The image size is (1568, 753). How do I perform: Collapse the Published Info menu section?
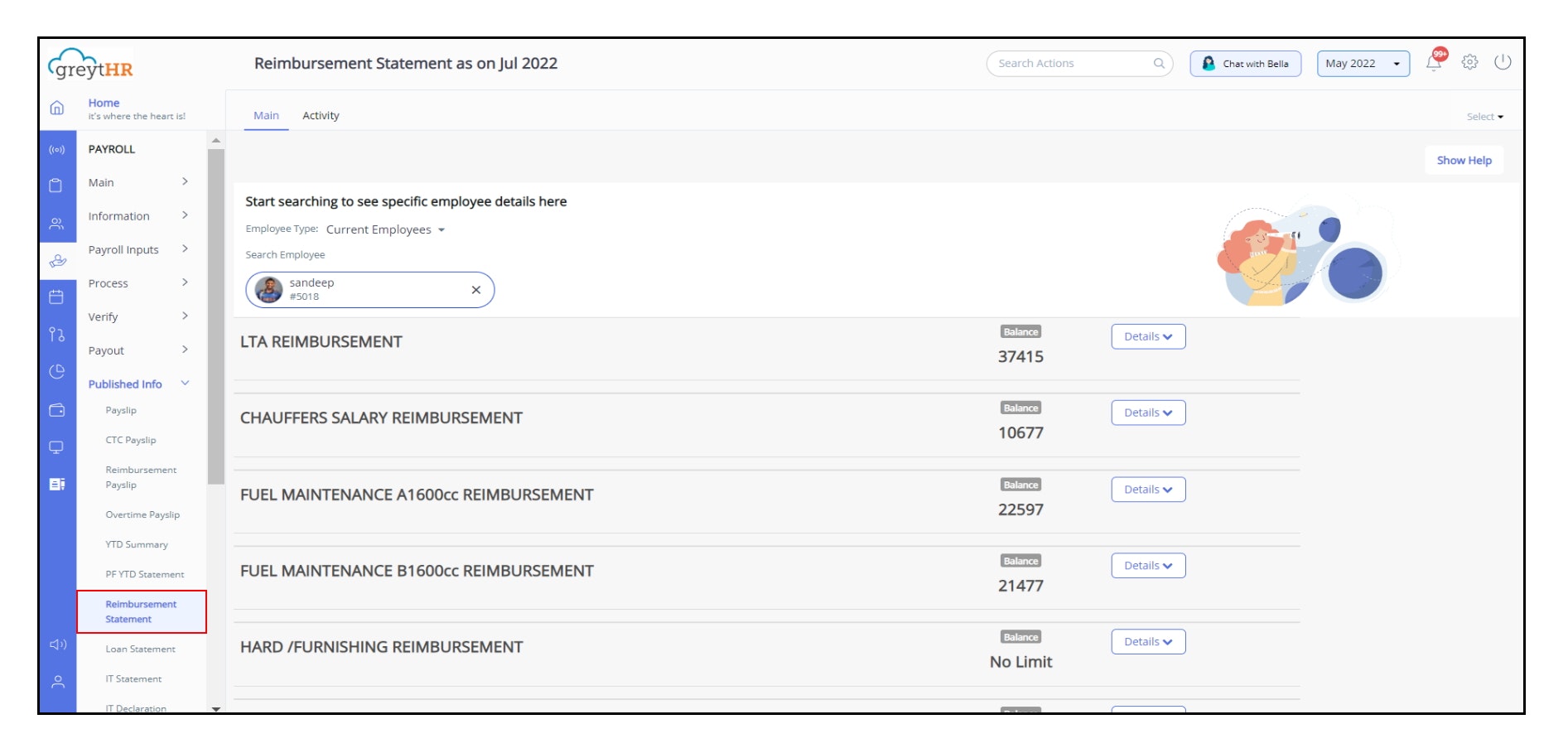[x=186, y=384]
